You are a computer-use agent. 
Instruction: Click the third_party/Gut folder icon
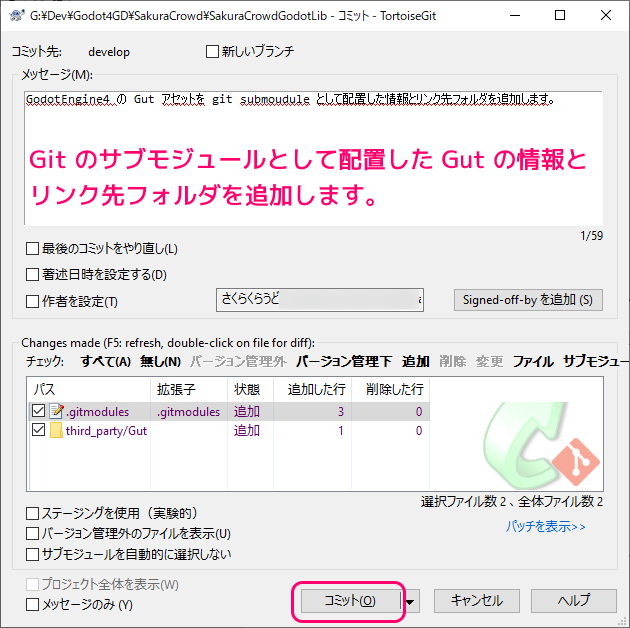pyautogui.click(x=56, y=430)
